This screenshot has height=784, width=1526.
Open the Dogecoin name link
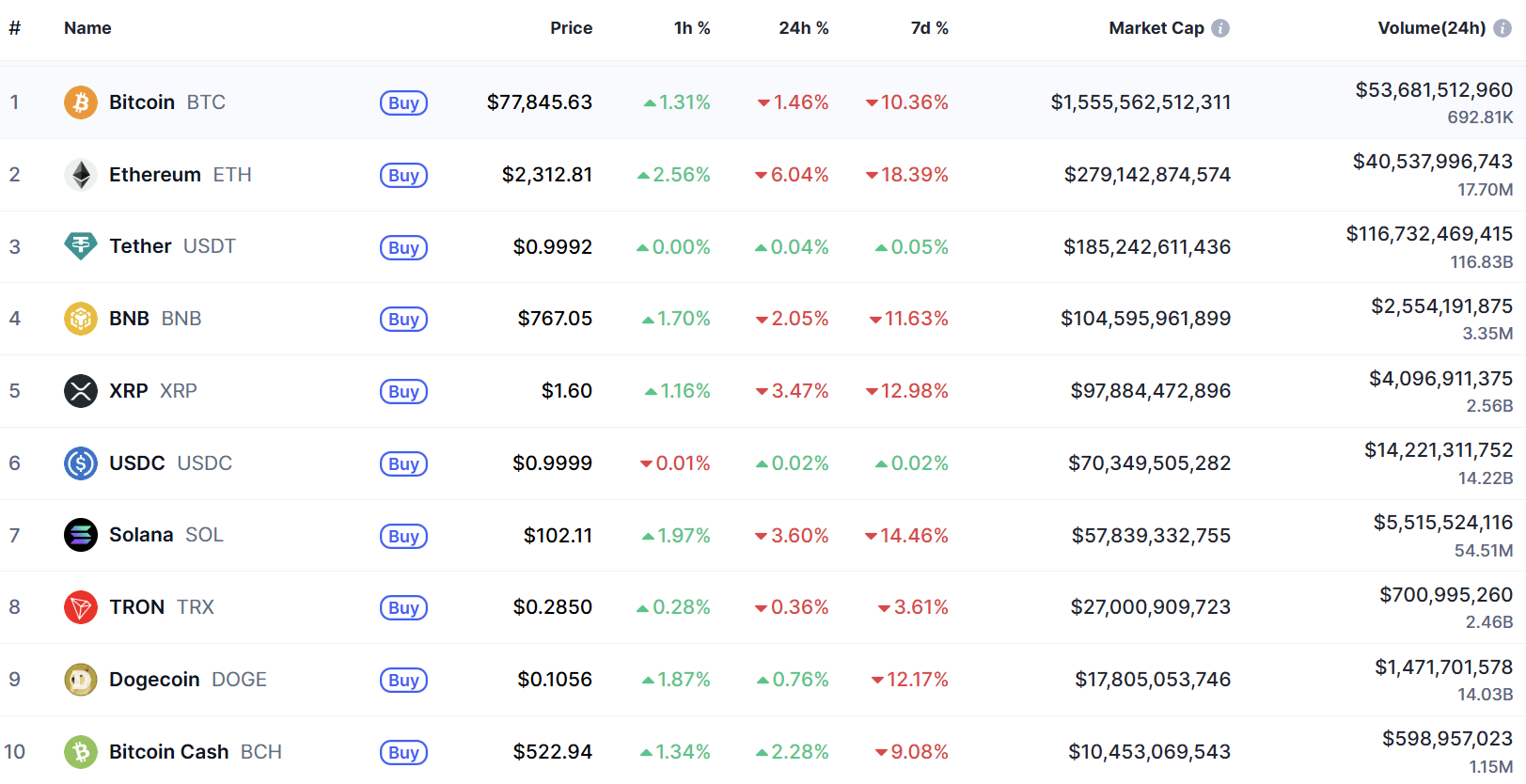click(154, 680)
